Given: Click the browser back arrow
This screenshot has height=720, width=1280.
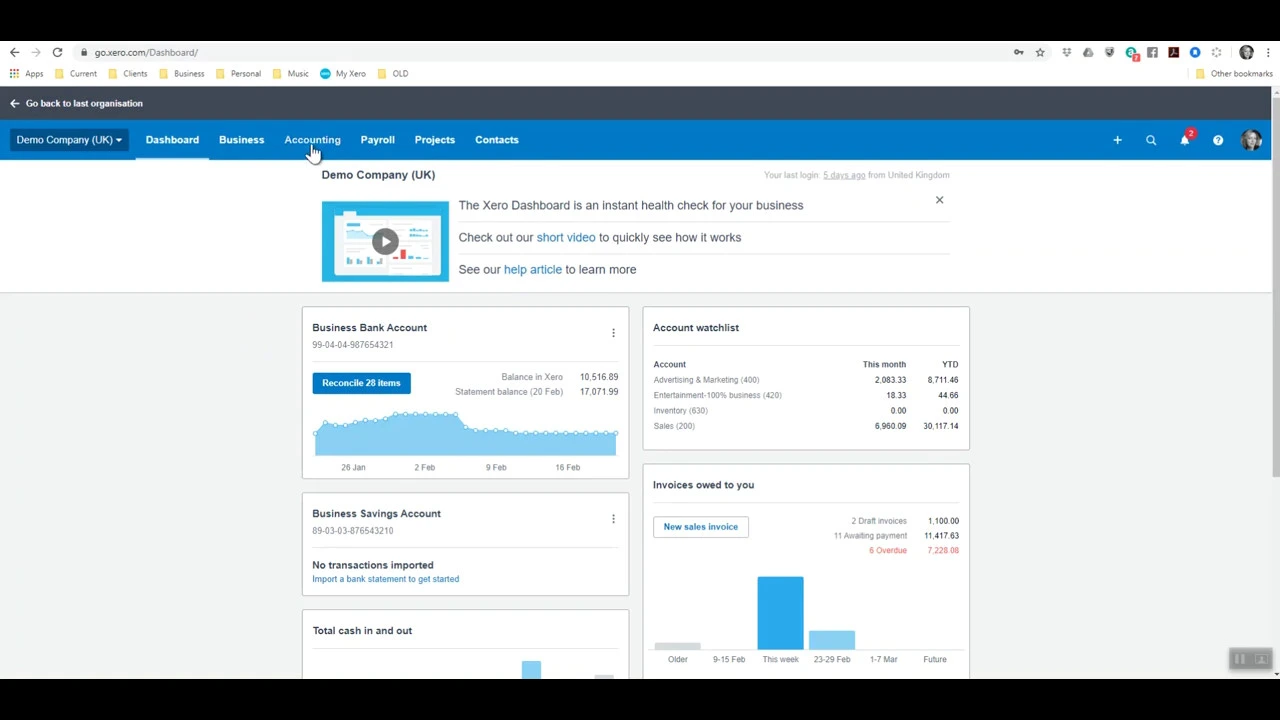Looking at the screenshot, I should pos(14,52).
